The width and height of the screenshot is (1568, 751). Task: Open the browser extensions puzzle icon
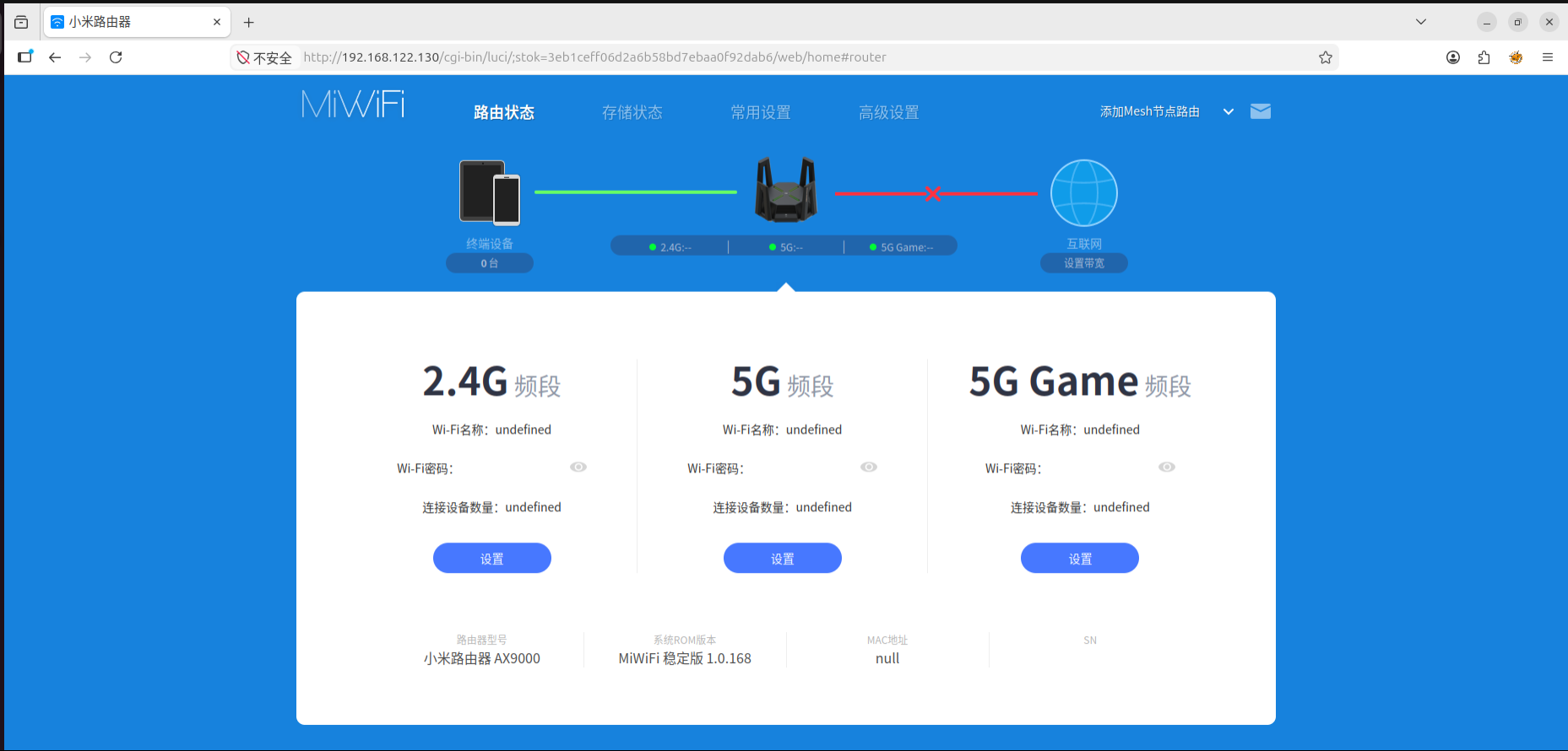tap(1484, 57)
